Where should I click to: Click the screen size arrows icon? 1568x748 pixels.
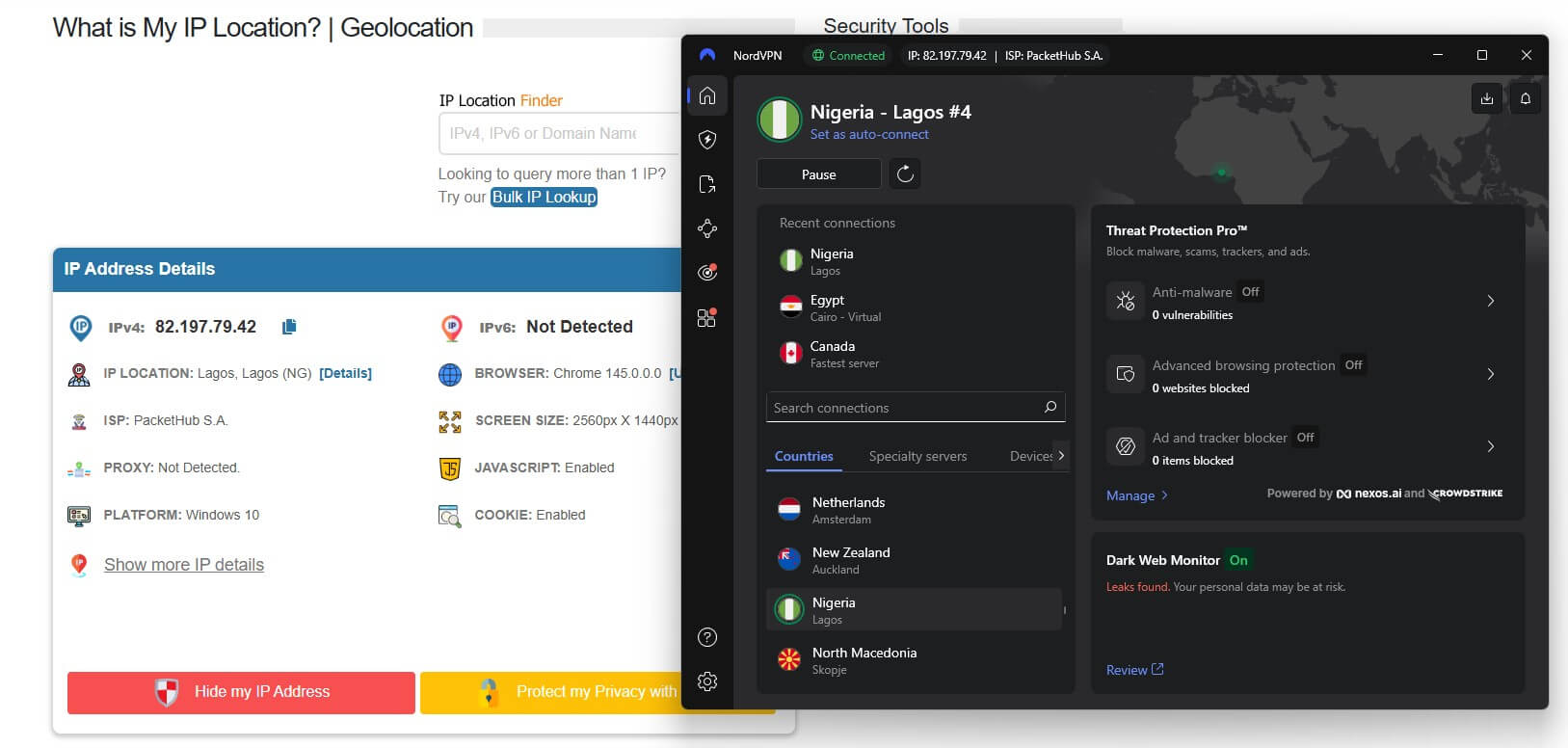tap(450, 421)
